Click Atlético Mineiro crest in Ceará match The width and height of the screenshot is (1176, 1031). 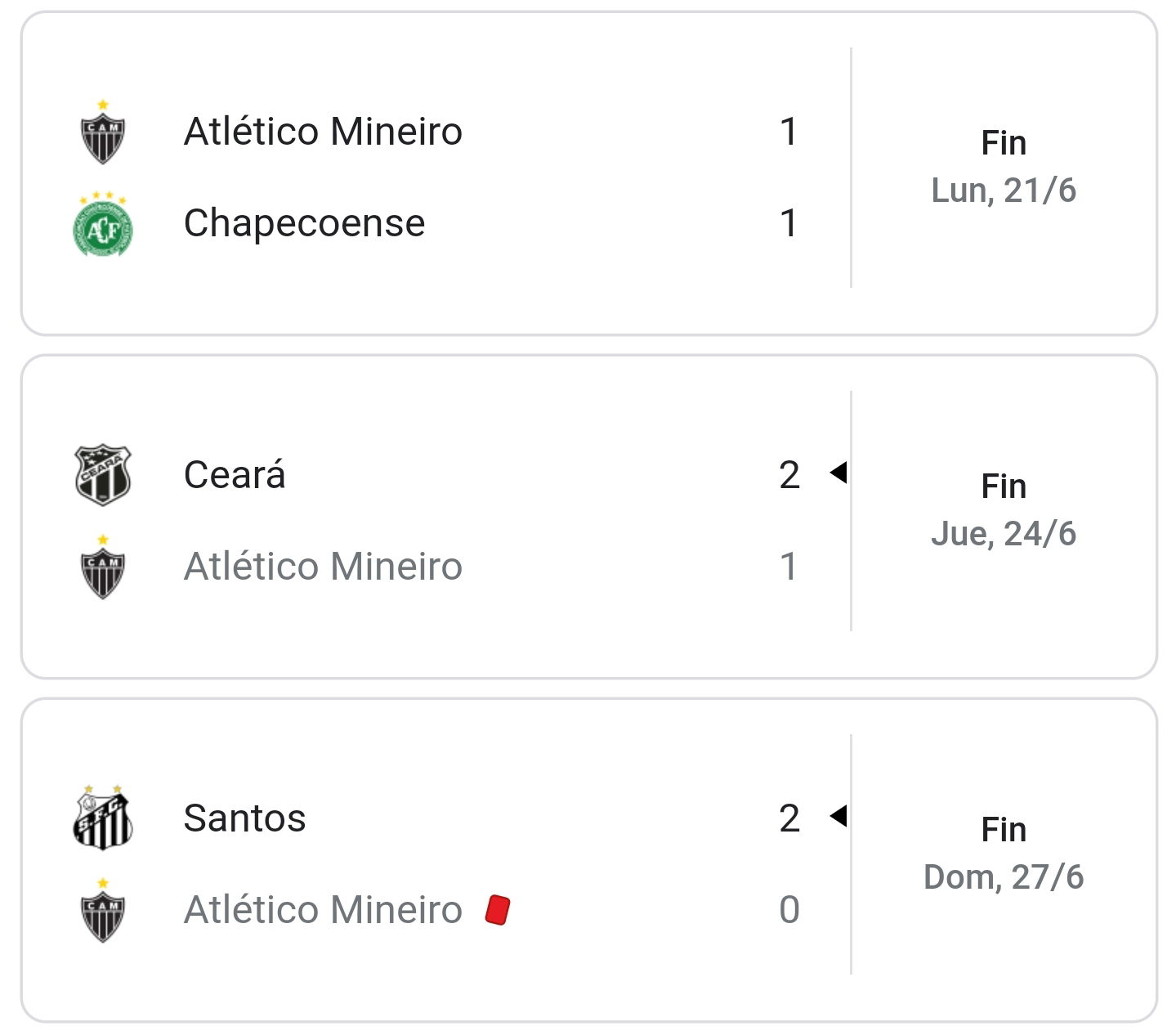(x=103, y=567)
